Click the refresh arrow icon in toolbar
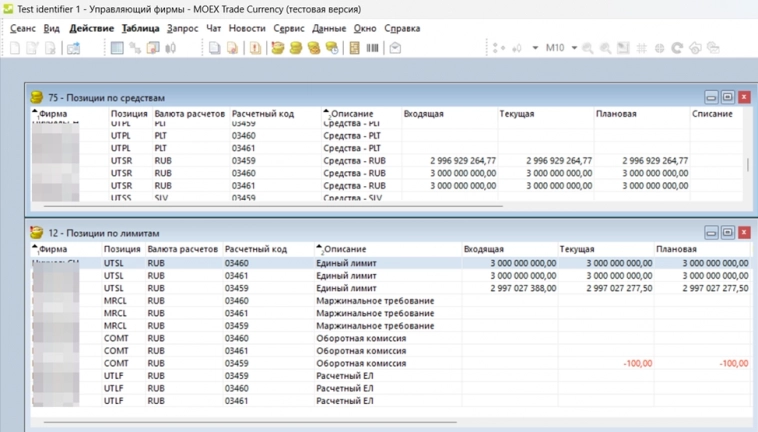This screenshot has height=432, width=758. click(677, 48)
